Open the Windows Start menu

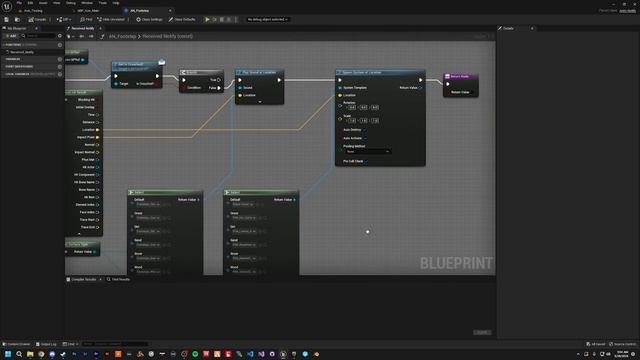[x=8, y=354]
